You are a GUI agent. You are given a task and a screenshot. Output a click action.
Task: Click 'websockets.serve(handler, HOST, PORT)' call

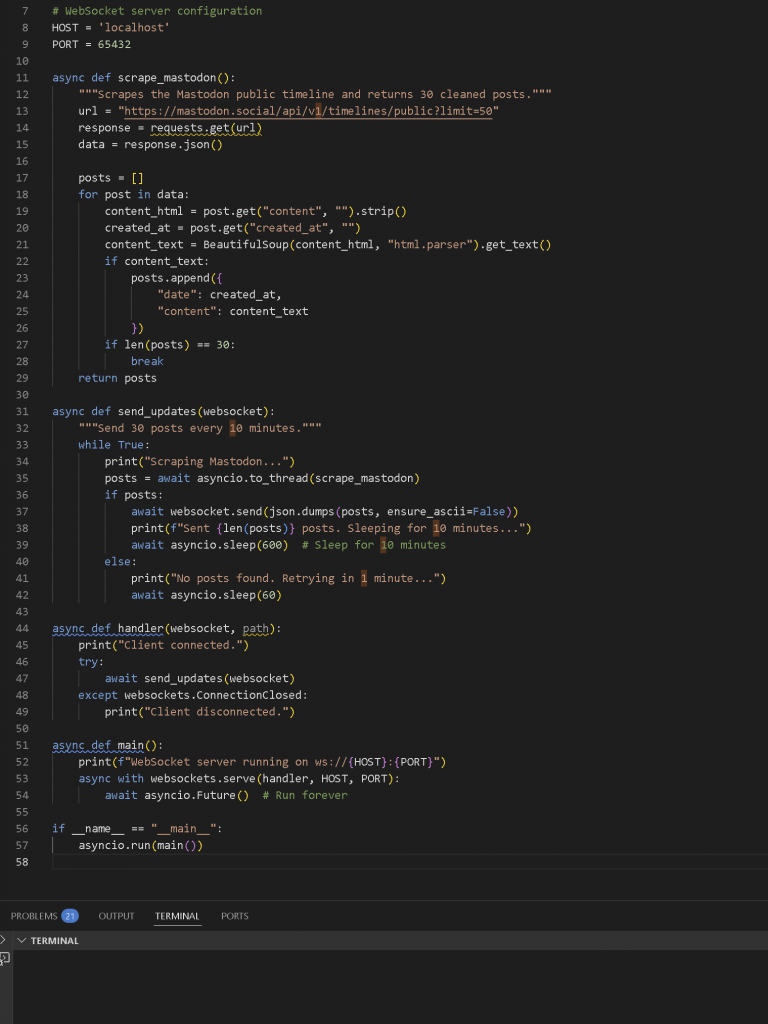(272, 778)
